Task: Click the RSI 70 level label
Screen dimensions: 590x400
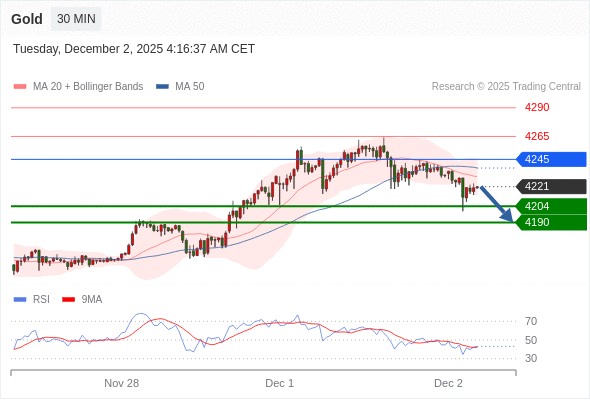Action: click(531, 321)
